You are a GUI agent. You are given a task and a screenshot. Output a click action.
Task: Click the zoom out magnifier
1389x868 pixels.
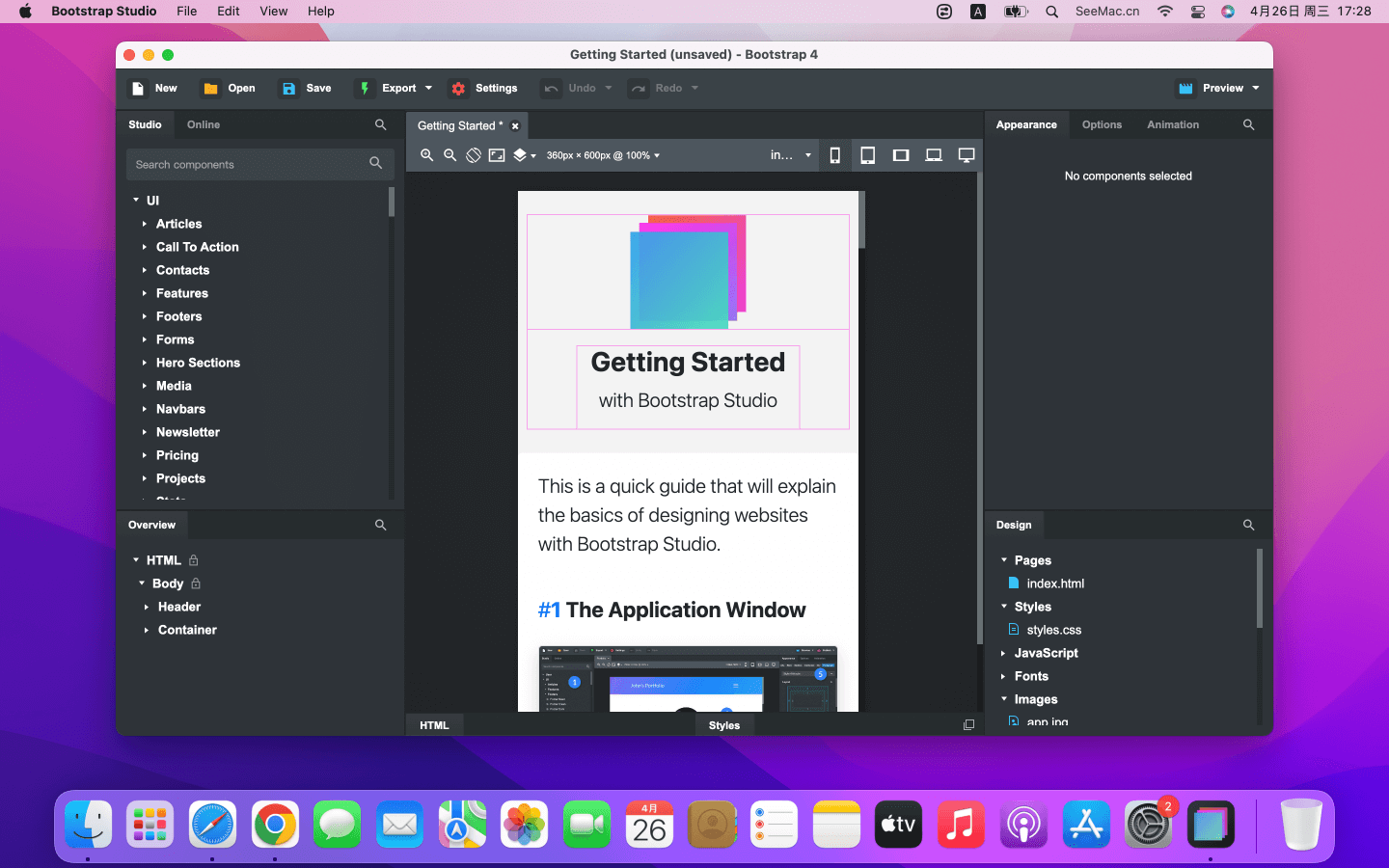[x=449, y=155]
